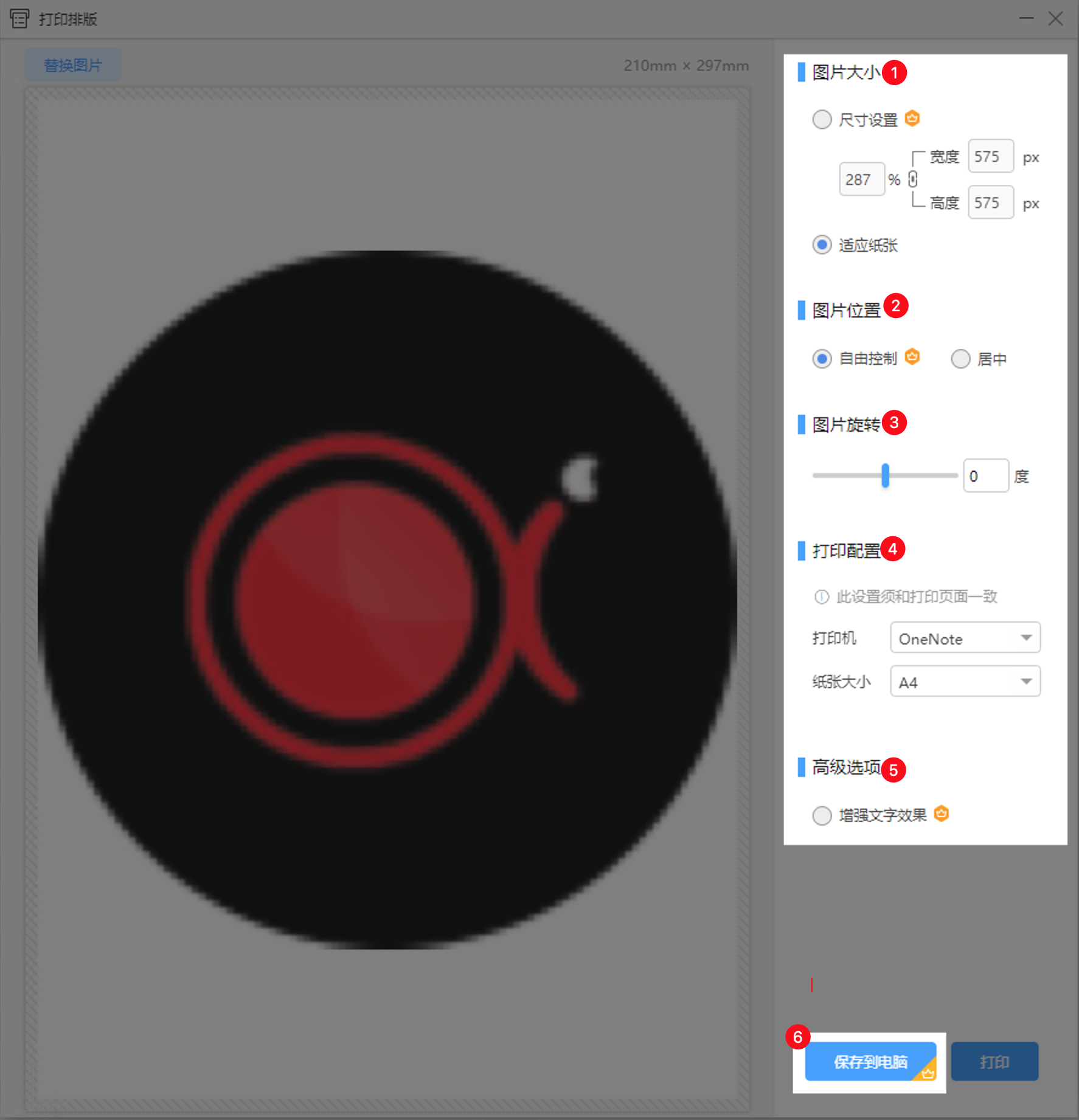Image resolution: width=1079 pixels, height=1120 pixels.
Task: Open the 打印机 OneNote dropdown
Action: point(965,638)
